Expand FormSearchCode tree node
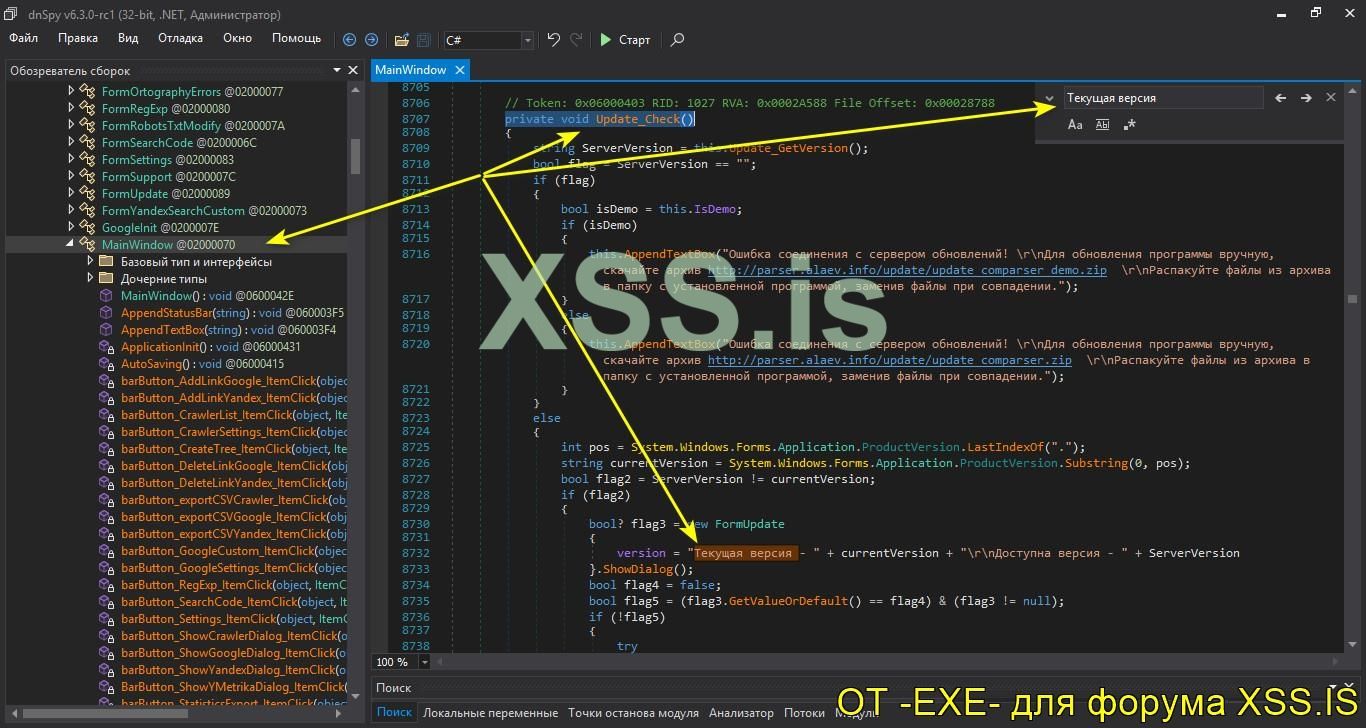The height and width of the screenshot is (728, 1366). 71,142
